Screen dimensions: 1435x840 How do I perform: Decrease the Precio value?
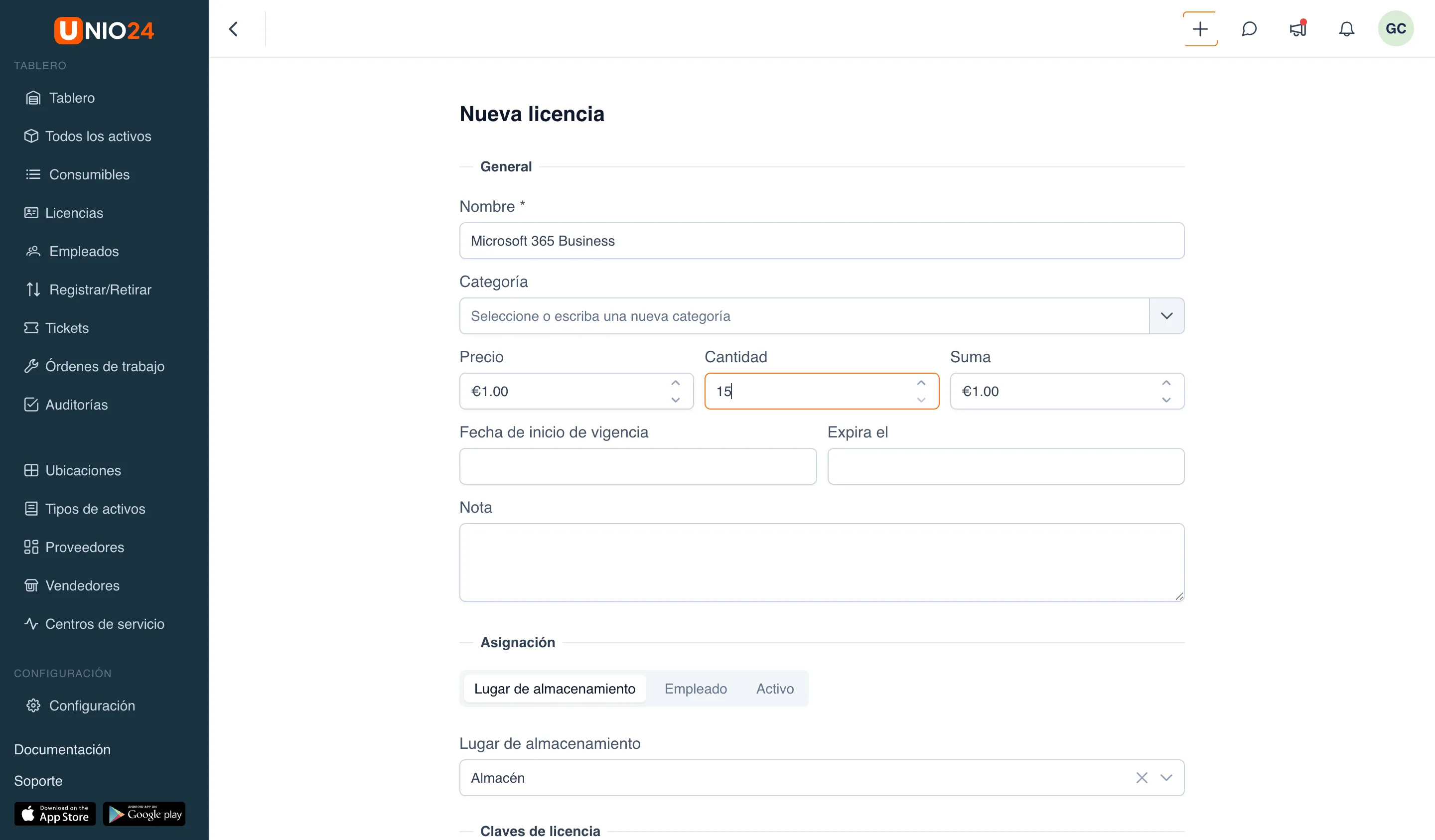coord(675,400)
